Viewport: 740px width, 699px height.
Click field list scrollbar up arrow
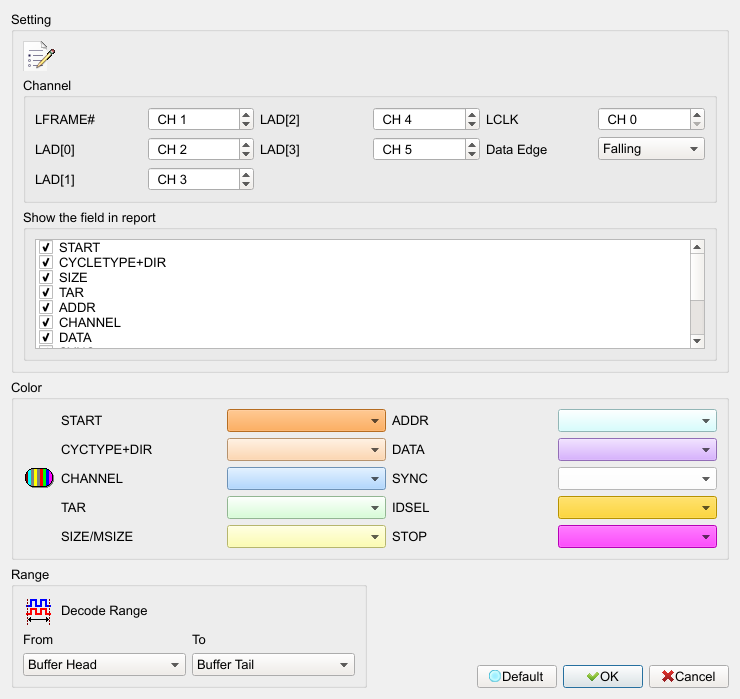point(697,247)
